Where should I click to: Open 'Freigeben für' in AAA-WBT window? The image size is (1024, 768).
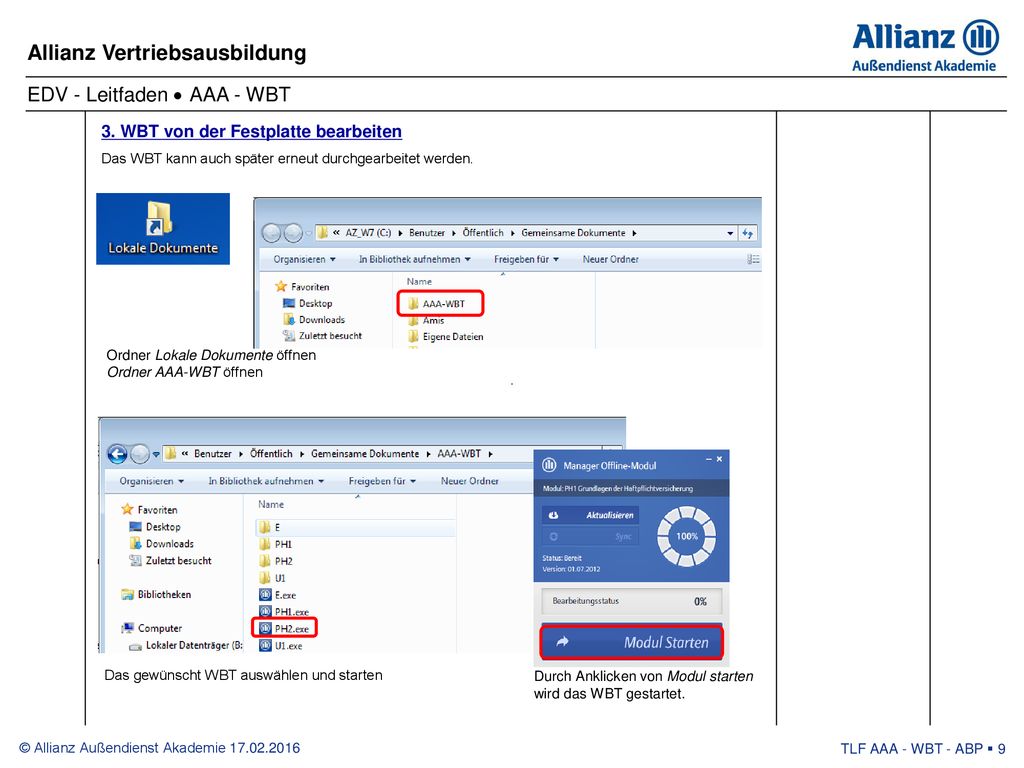click(x=382, y=481)
